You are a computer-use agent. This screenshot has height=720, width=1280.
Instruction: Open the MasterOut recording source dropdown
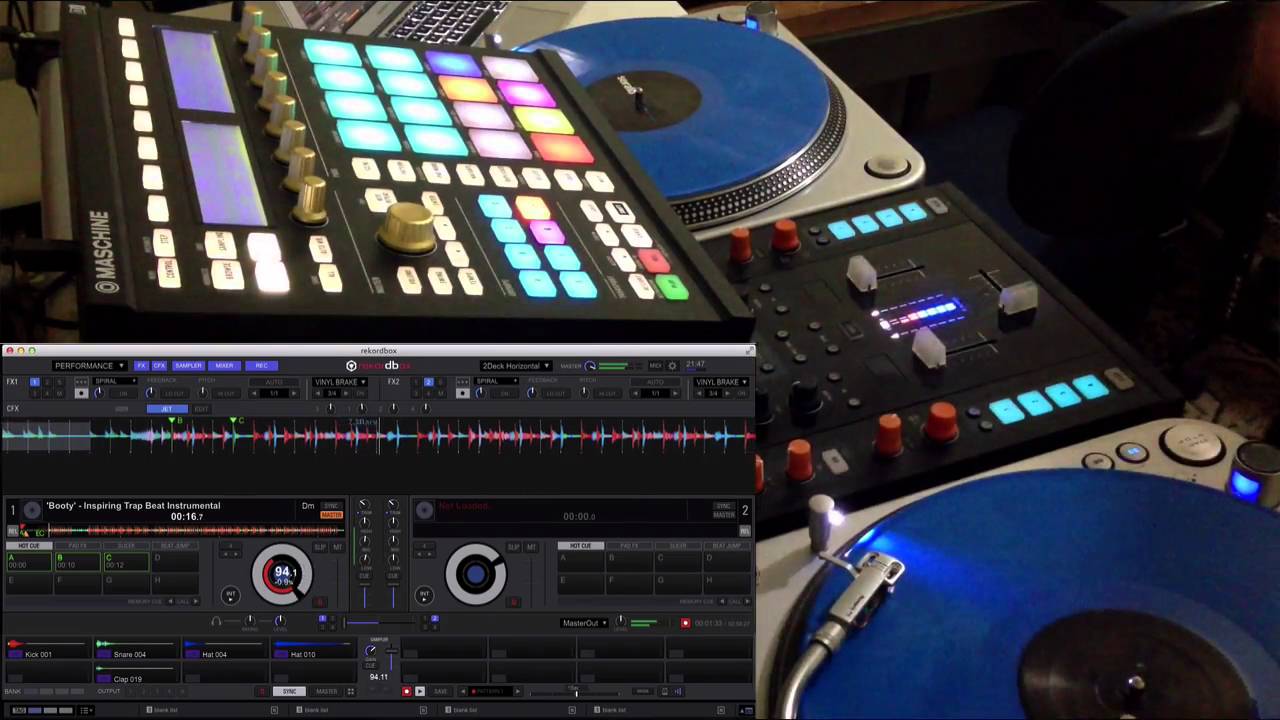click(584, 623)
